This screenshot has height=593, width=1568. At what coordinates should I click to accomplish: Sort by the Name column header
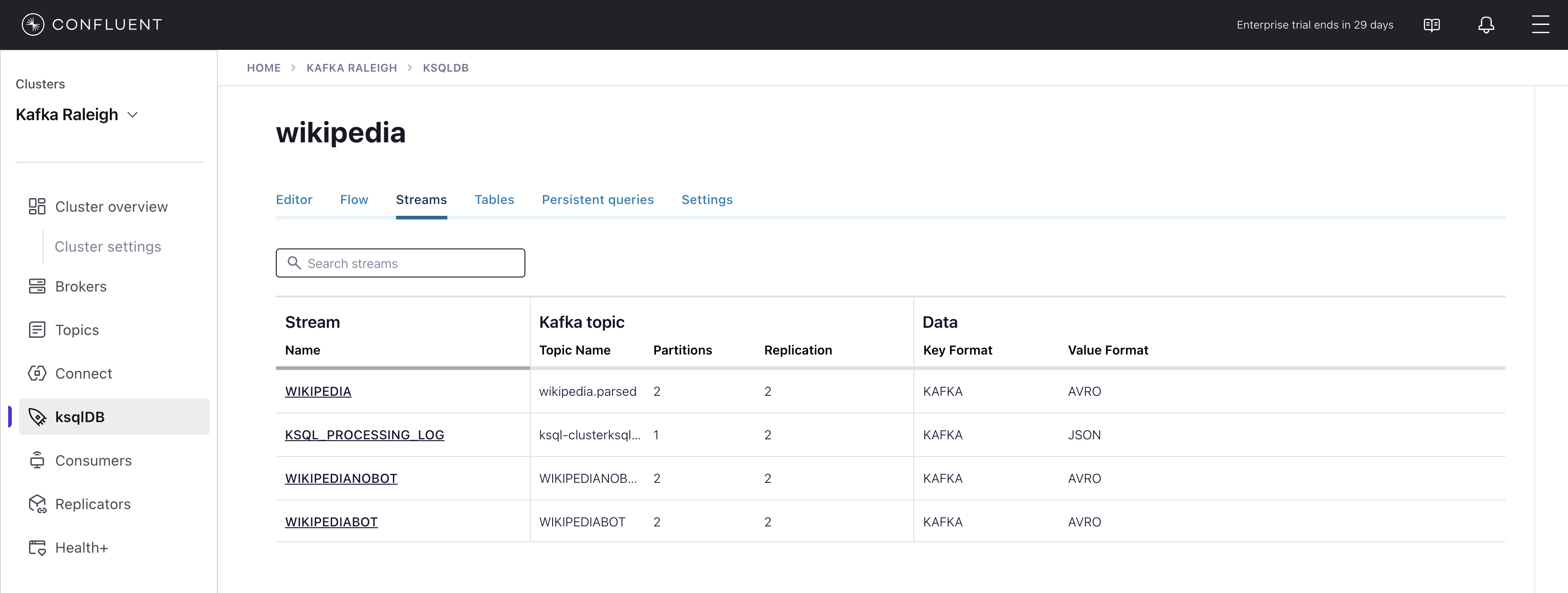tap(303, 350)
